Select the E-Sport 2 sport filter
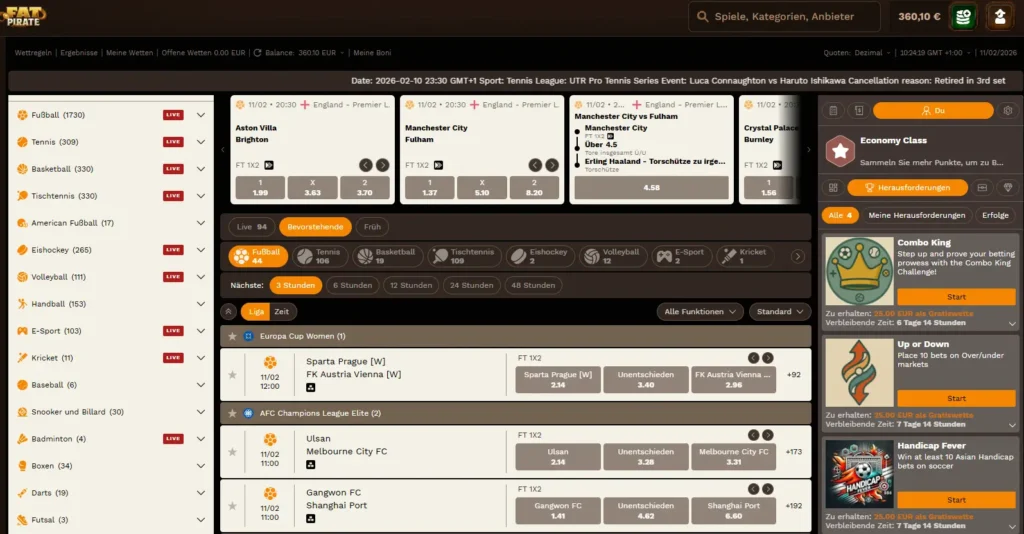1024x534 pixels. (x=681, y=257)
